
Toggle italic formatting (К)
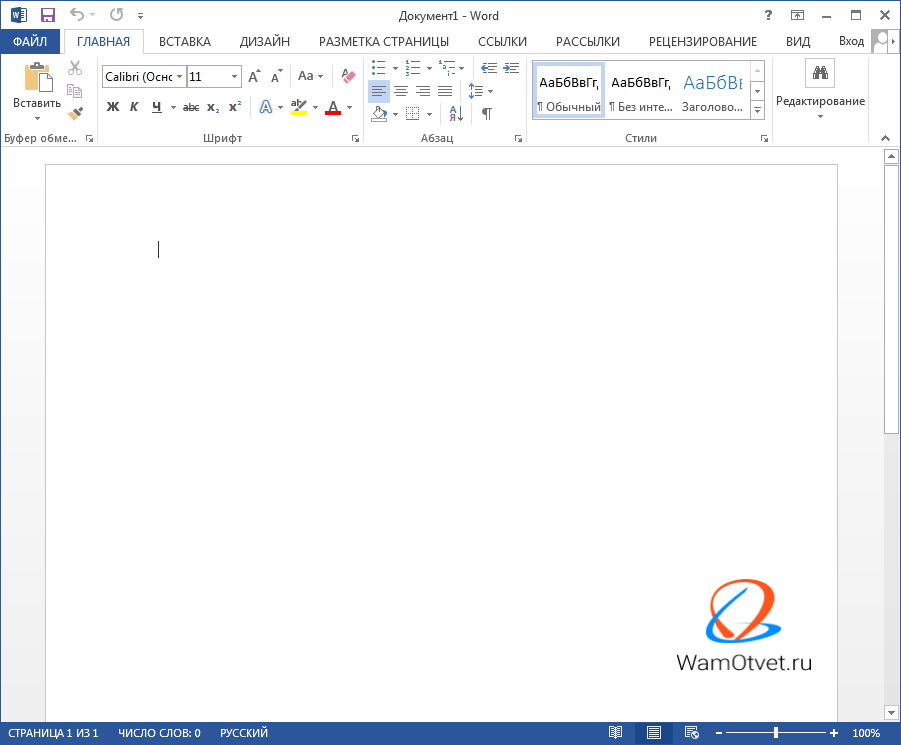pyautogui.click(x=134, y=107)
